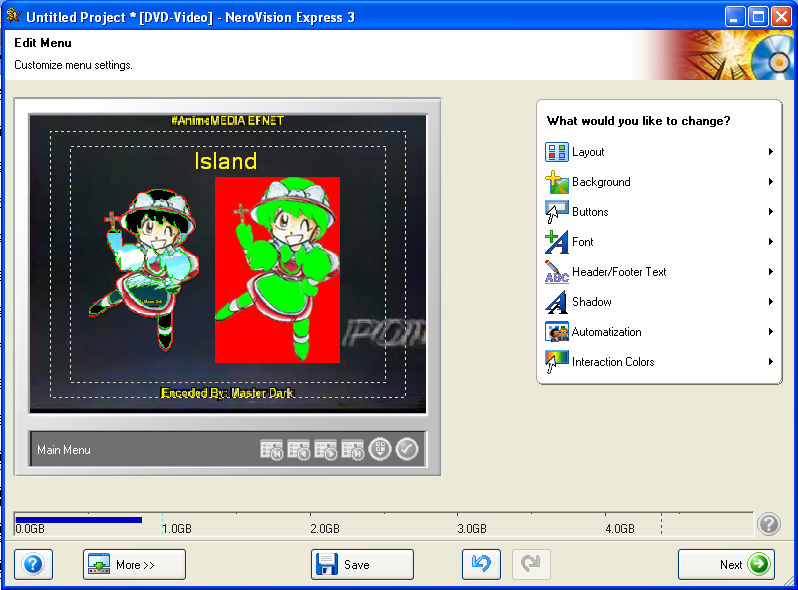
Task: Expand the Background submenu arrow
Action: (x=771, y=182)
